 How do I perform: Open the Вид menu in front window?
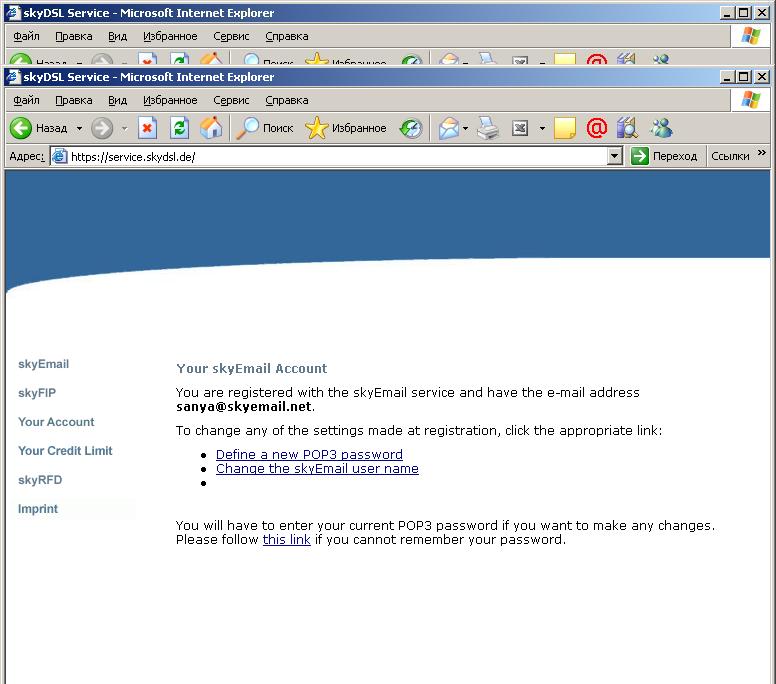(x=117, y=100)
